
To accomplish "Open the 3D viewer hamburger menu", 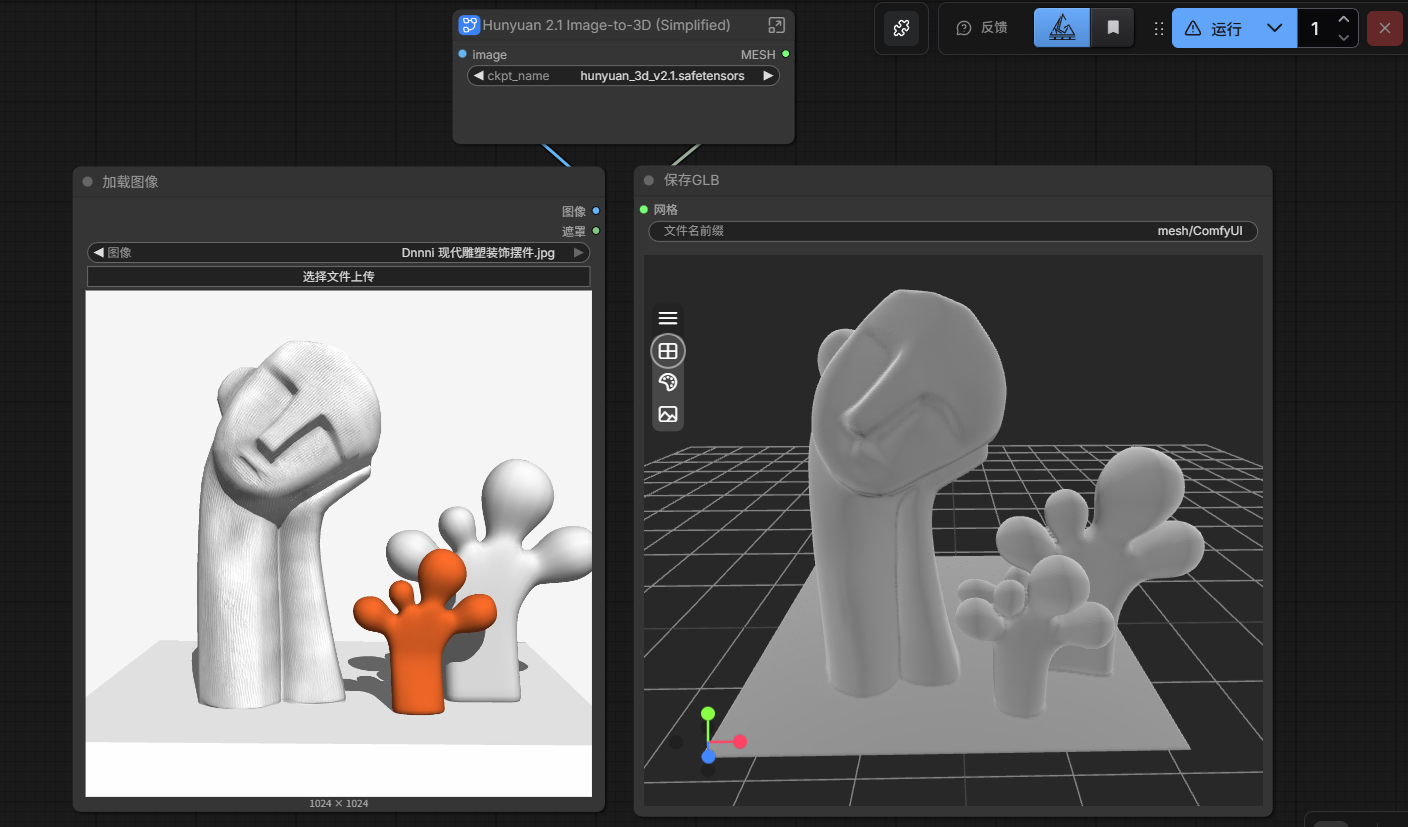I will 668,318.
